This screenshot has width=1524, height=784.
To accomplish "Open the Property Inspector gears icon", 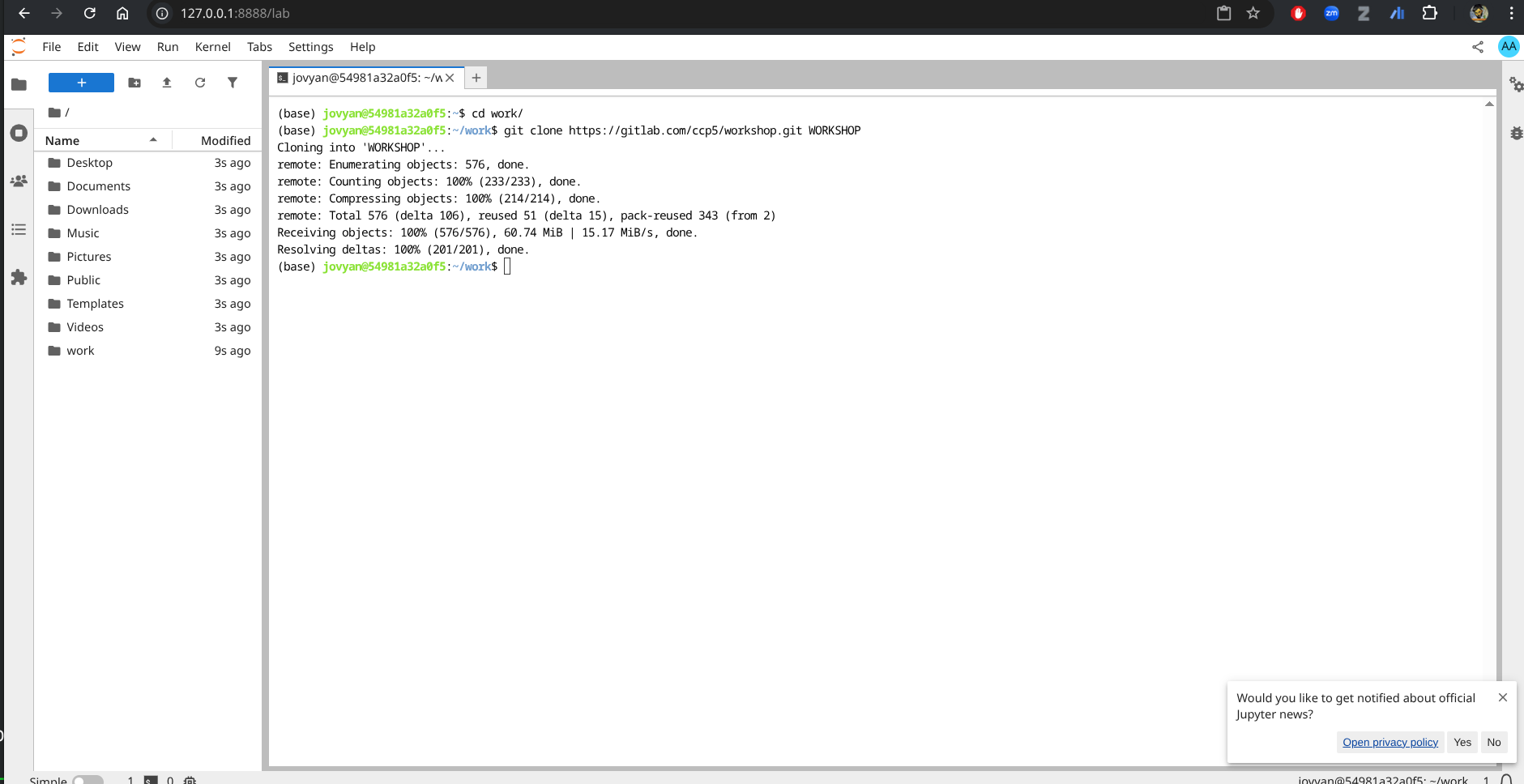I will click(1515, 84).
